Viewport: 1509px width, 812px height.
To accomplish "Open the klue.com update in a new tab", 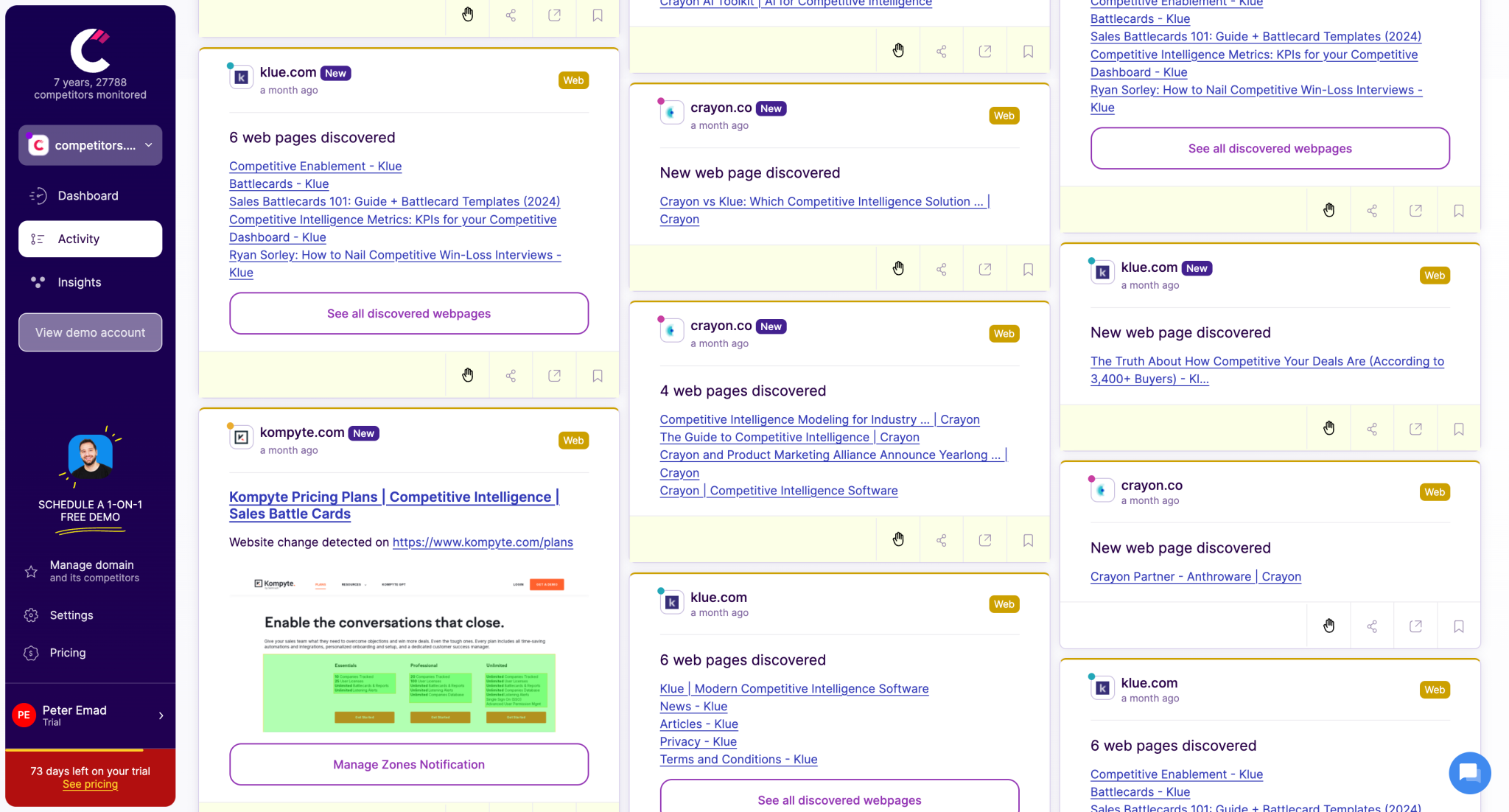I will click(x=554, y=375).
